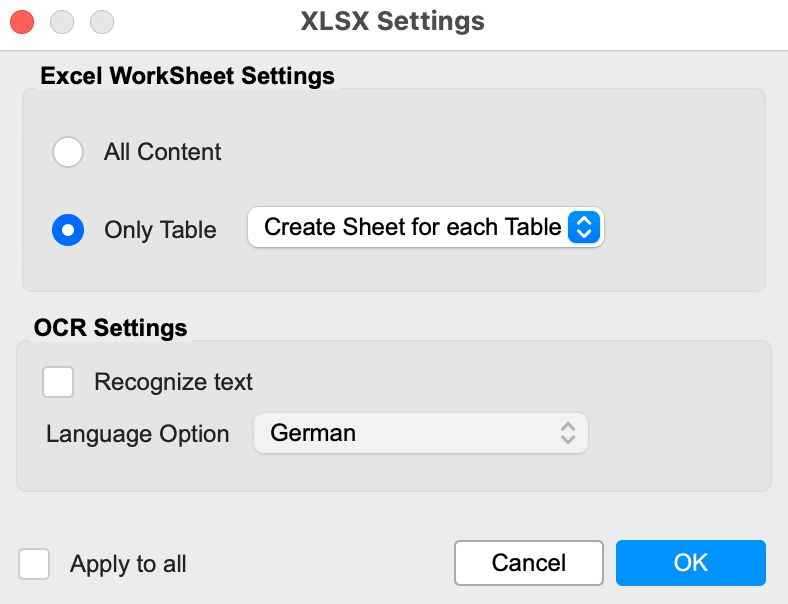Click the OCR Settings section heading
Screen dimensions: 788x604
click(x=111, y=328)
